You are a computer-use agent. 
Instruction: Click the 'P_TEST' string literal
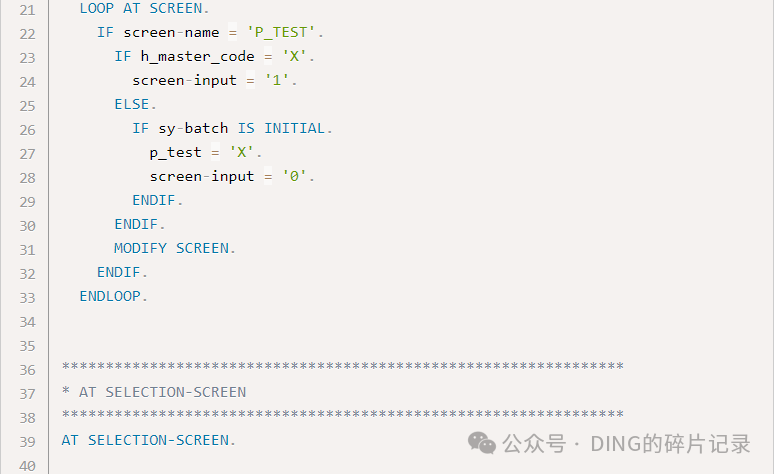(280, 33)
